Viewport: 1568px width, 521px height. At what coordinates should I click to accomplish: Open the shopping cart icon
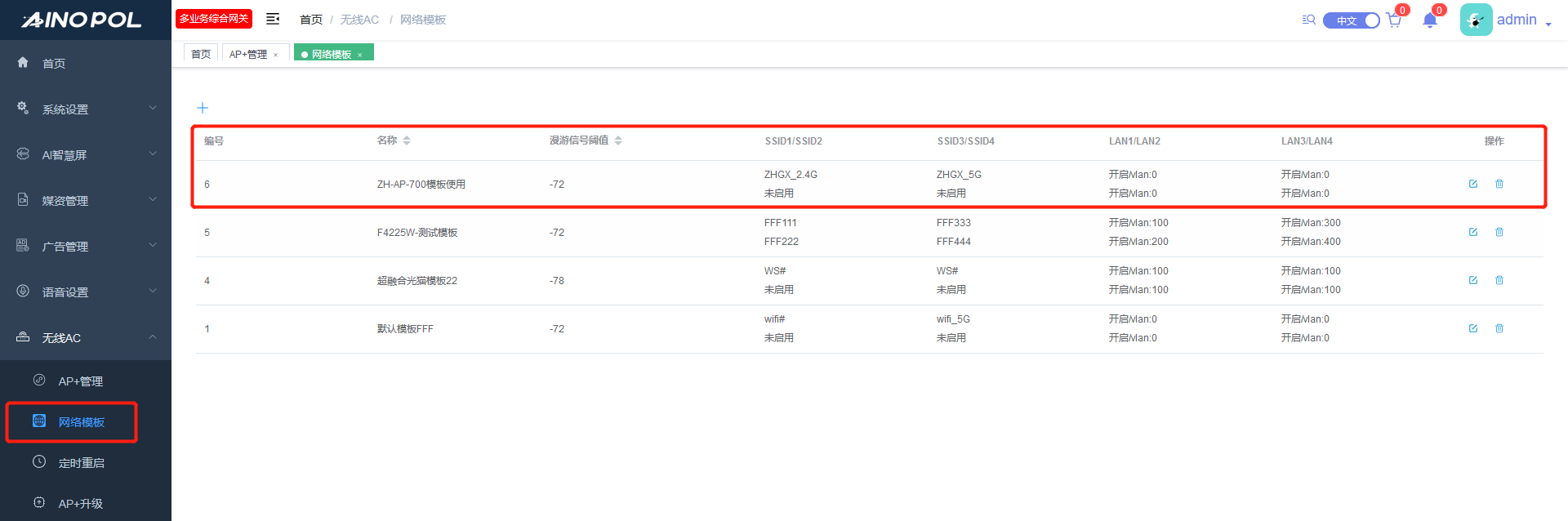pyautogui.click(x=1394, y=20)
